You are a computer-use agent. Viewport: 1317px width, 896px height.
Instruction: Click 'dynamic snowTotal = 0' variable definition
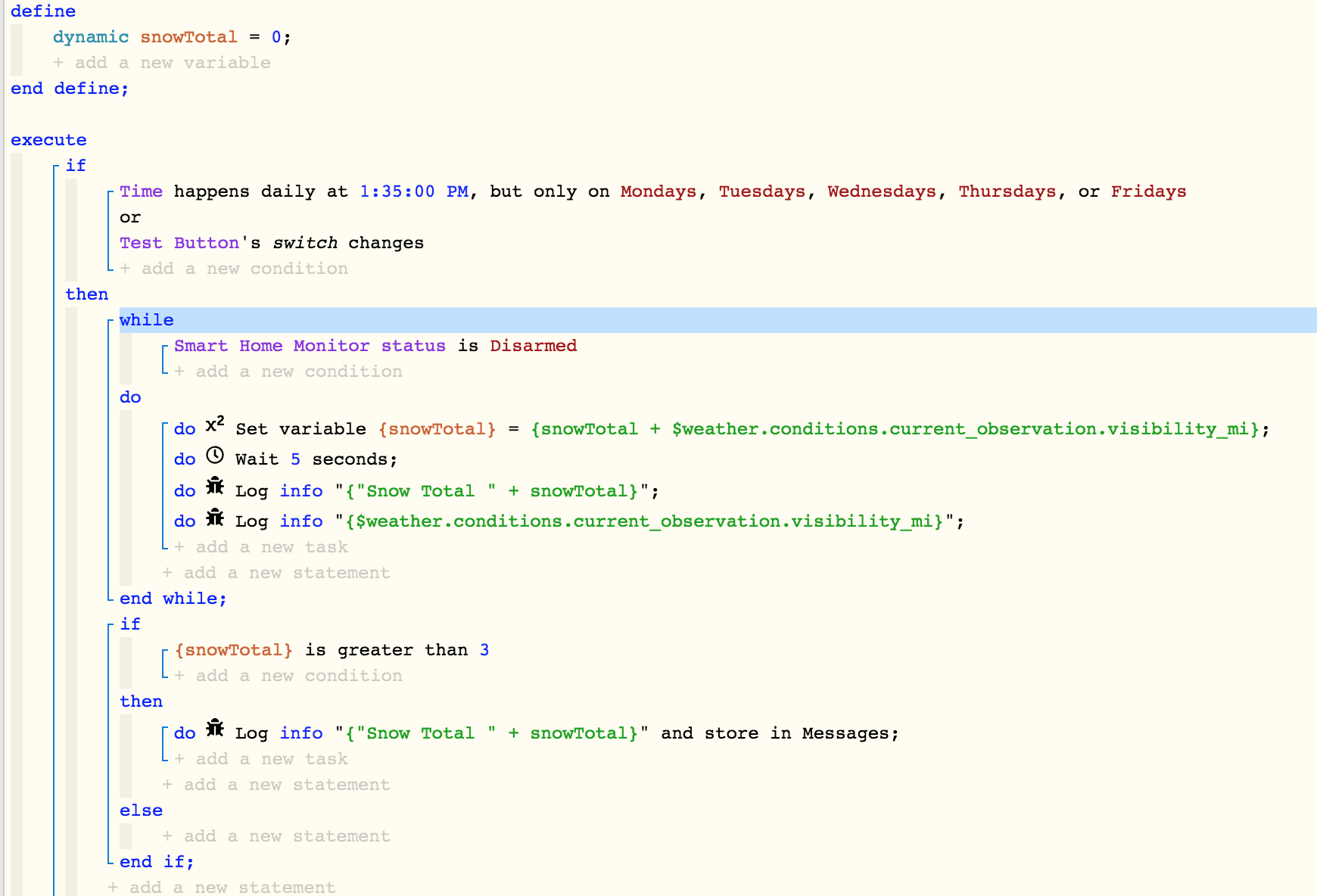(172, 37)
